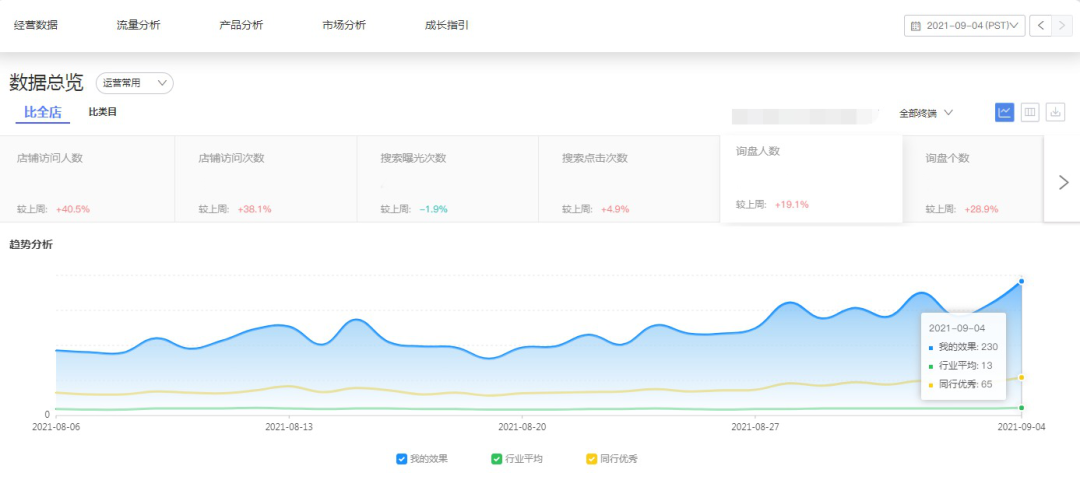This screenshot has height=480, width=1080.
Task: Click 行业平均: 13 in tooltip
Action: click(x=960, y=365)
